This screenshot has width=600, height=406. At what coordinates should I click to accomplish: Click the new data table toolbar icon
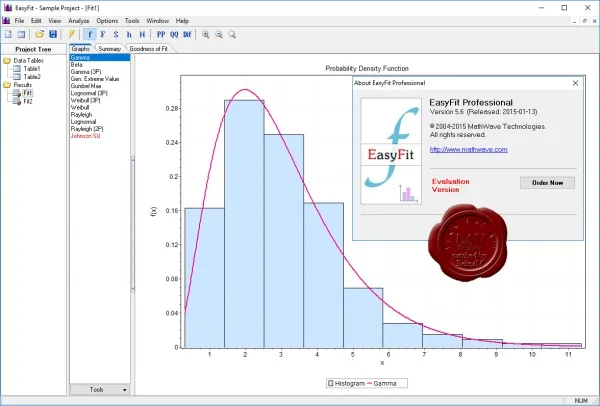click(21, 34)
